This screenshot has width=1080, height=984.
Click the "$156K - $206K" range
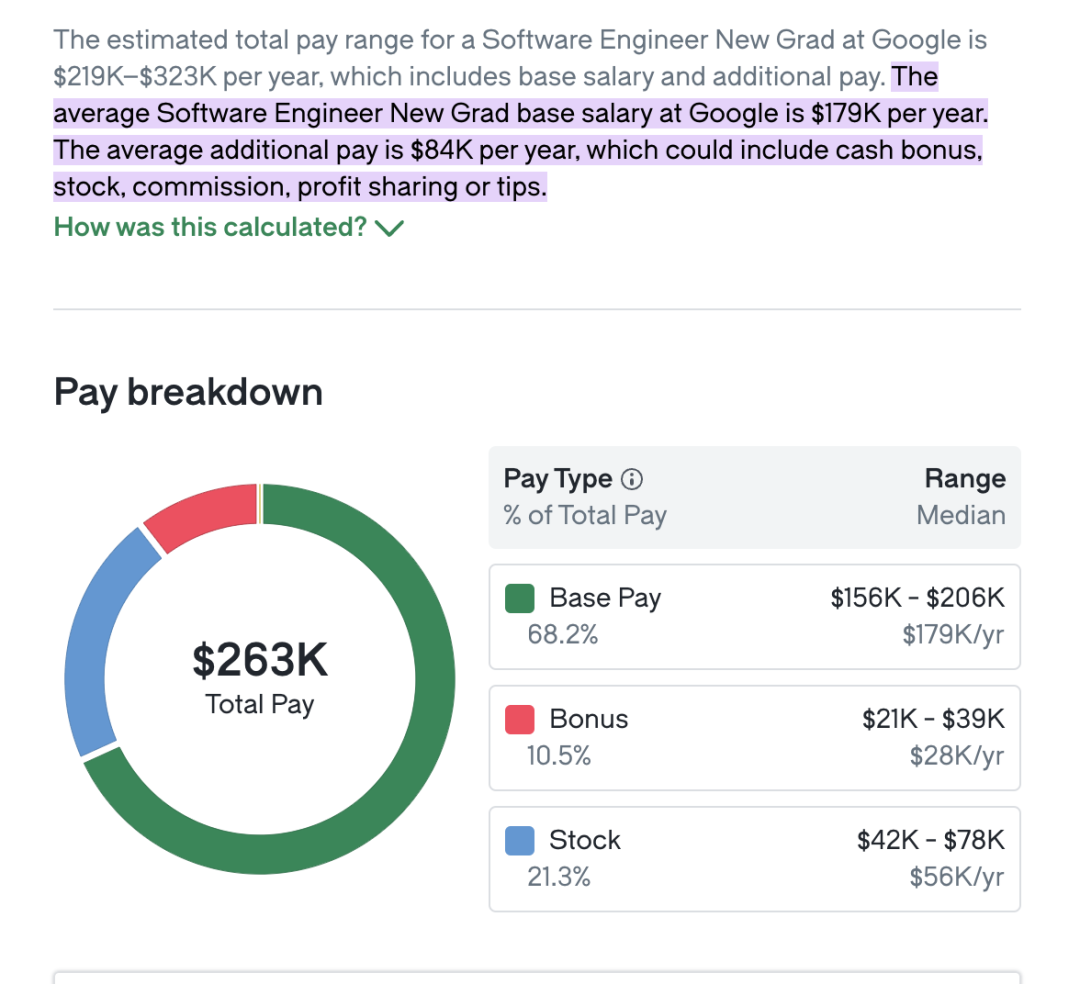point(917,598)
